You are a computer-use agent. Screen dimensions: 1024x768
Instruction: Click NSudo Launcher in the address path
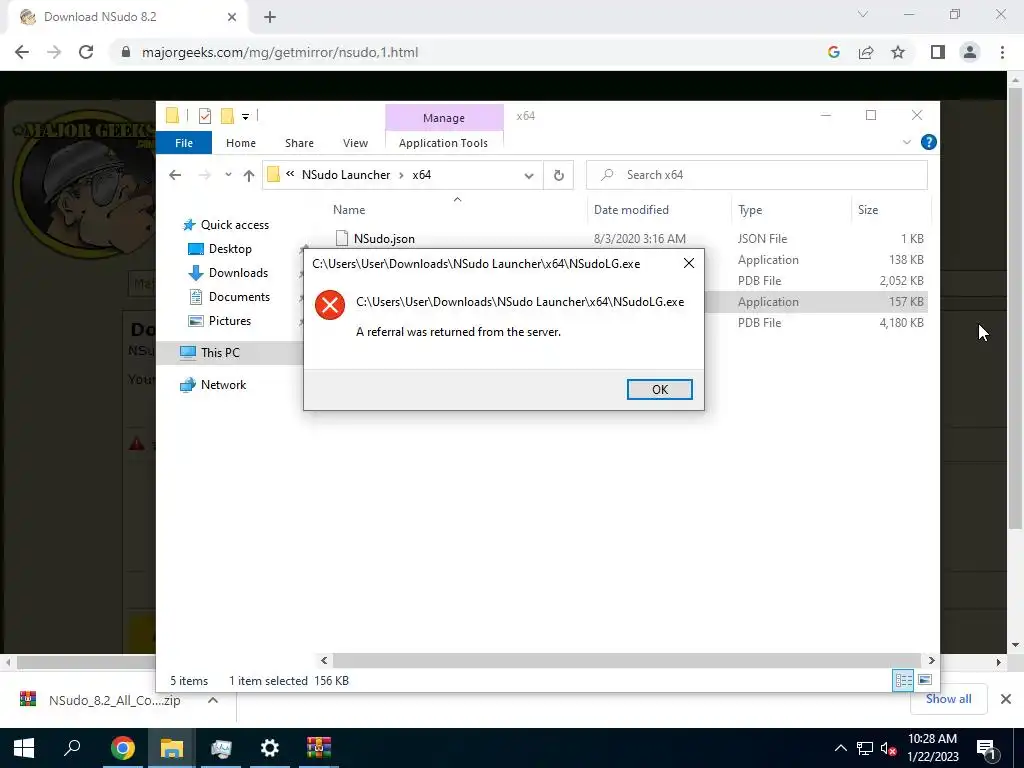click(345, 175)
